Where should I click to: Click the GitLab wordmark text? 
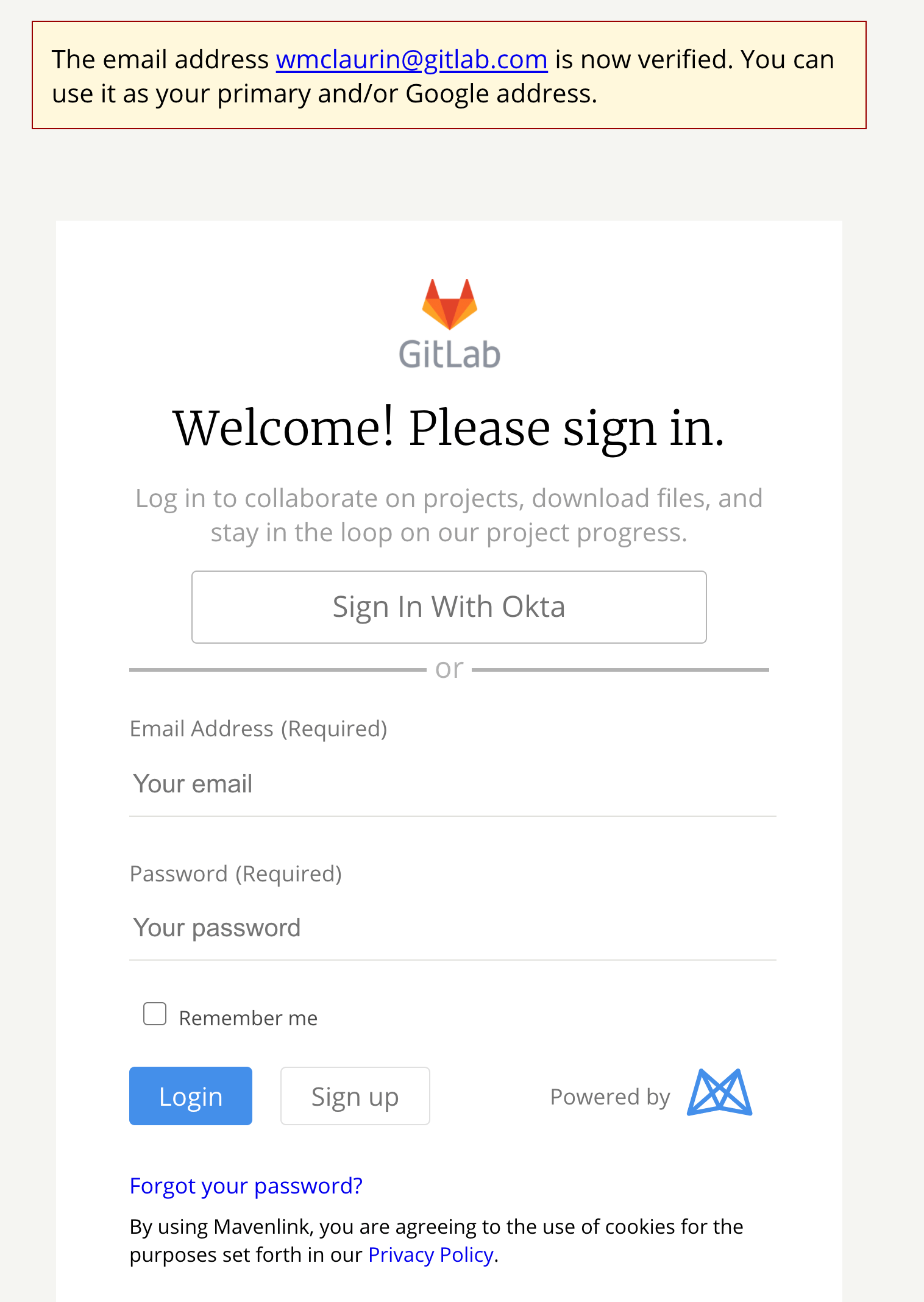449,355
